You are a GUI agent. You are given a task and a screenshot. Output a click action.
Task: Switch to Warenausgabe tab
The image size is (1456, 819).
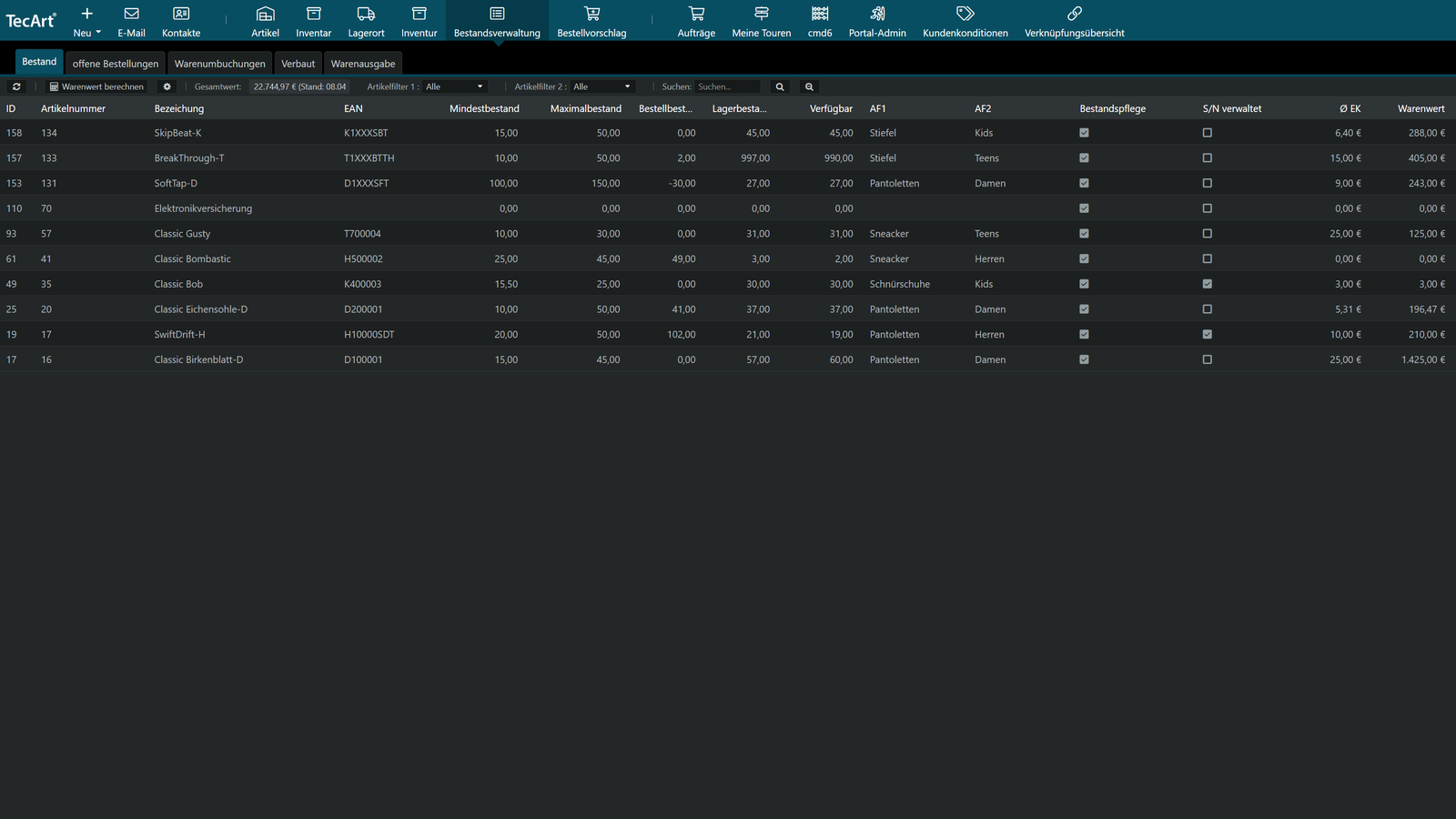coord(363,64)
